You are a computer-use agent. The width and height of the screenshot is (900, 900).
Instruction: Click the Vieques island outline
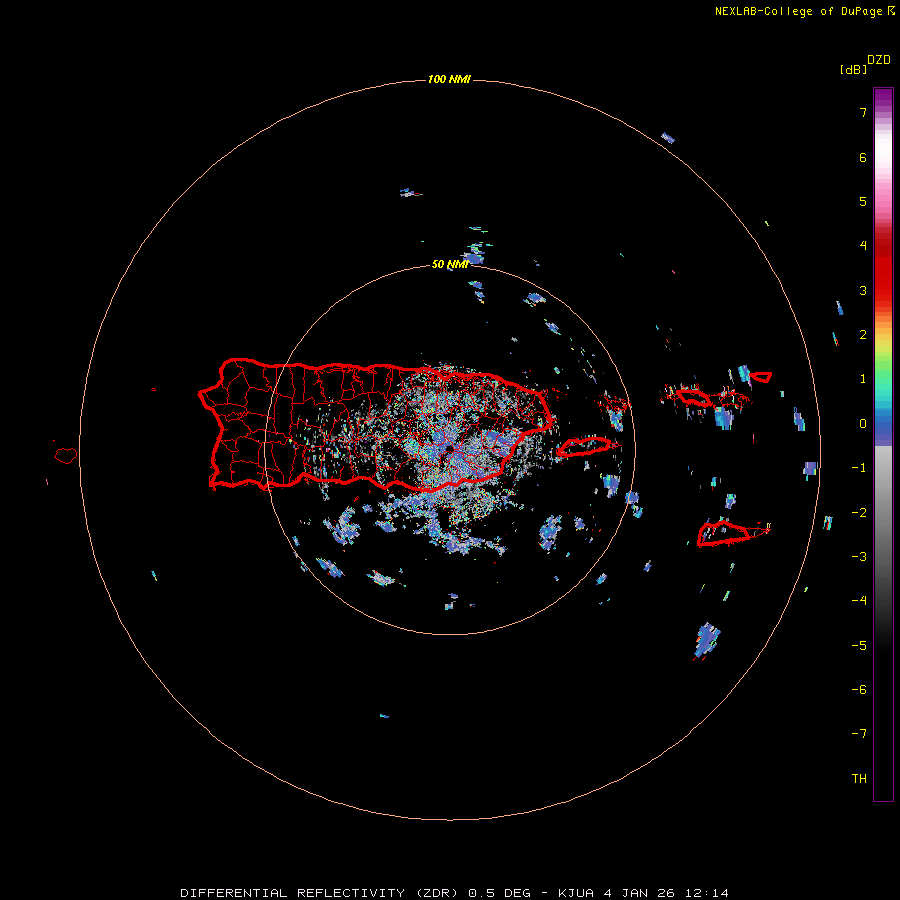coord(584,446)
